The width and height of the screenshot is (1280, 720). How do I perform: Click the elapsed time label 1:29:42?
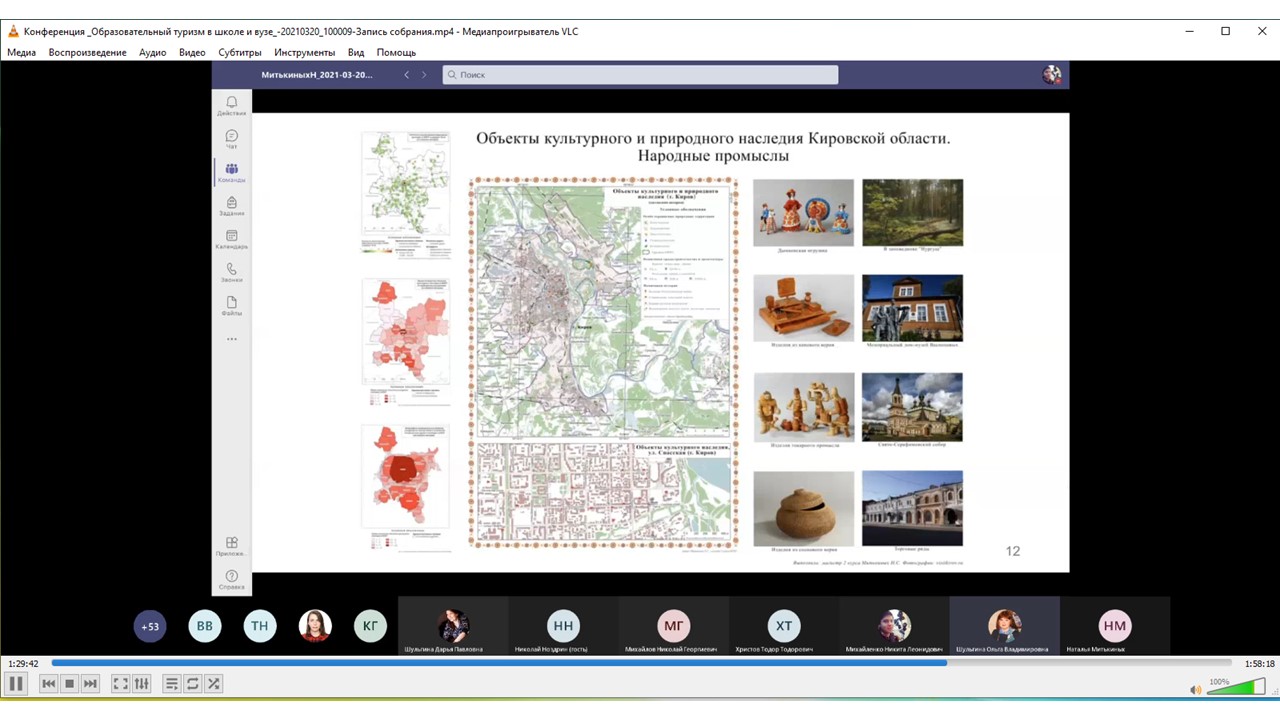(x=23, y=663)
